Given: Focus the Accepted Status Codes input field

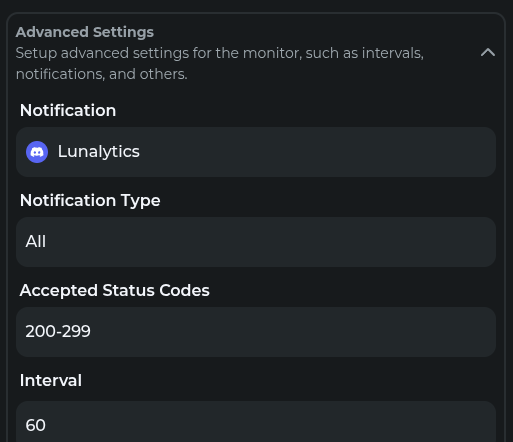Looking at the screenshot, I should (x=256, y=332).
